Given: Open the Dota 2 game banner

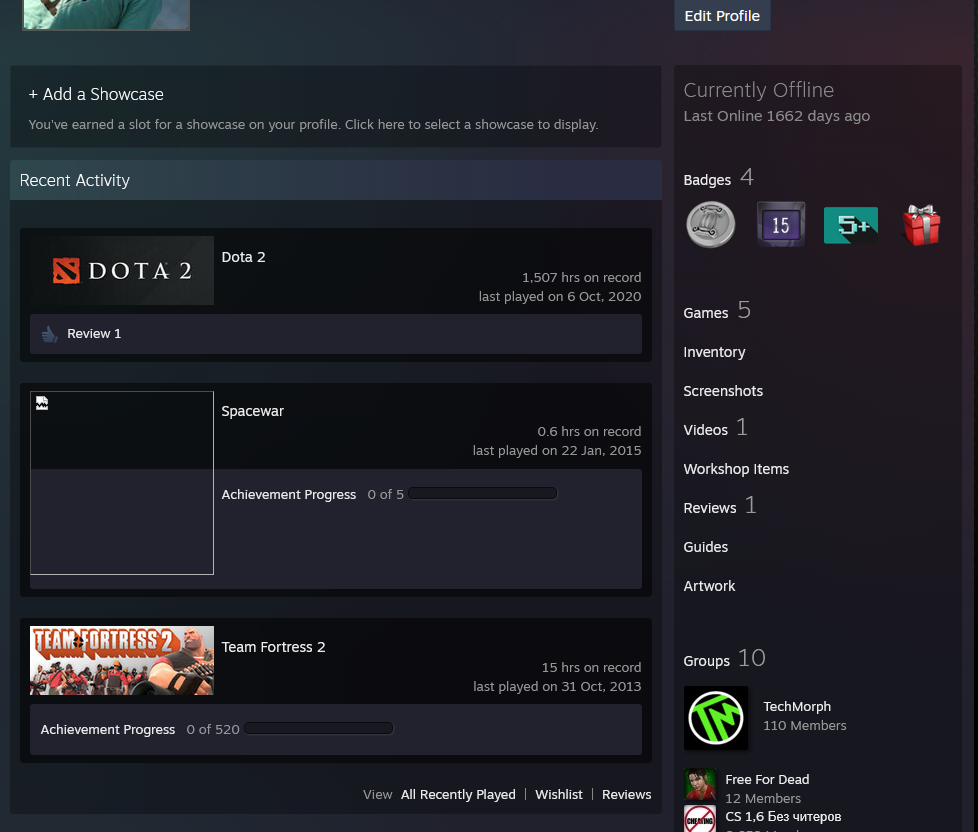Looking at the screenshot, I should pos(122,271).
